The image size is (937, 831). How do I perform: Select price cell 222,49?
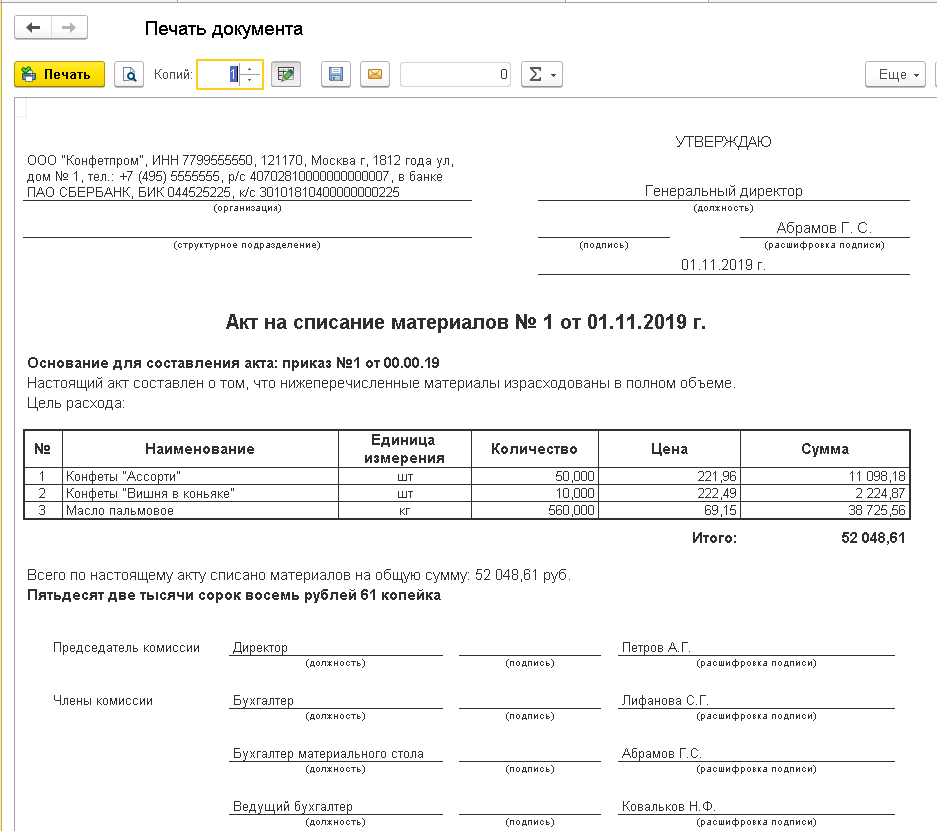(669, 493)
